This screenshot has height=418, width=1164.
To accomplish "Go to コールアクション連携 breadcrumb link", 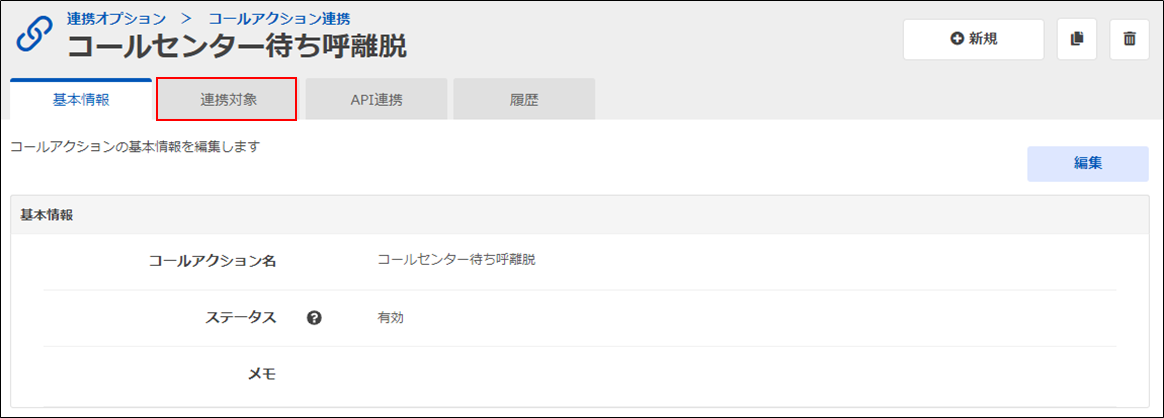I will [x=279, y=18].
